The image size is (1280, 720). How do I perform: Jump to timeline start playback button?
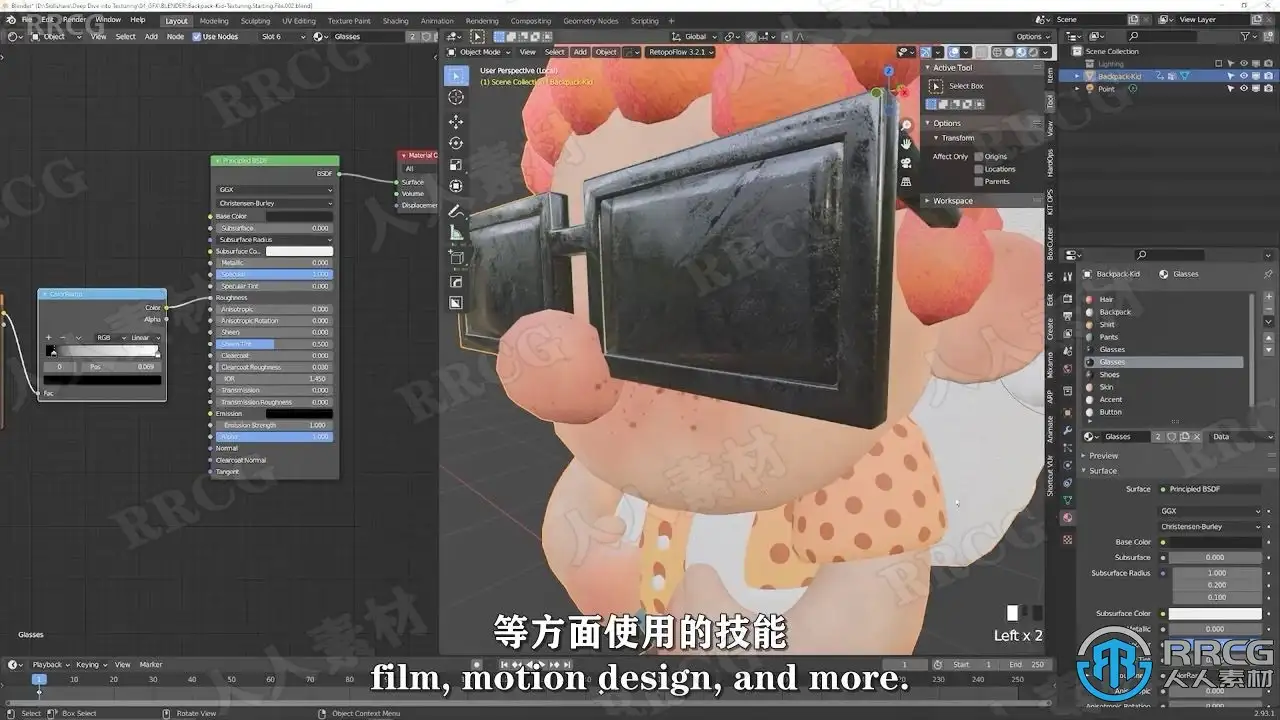pos(505,664)
